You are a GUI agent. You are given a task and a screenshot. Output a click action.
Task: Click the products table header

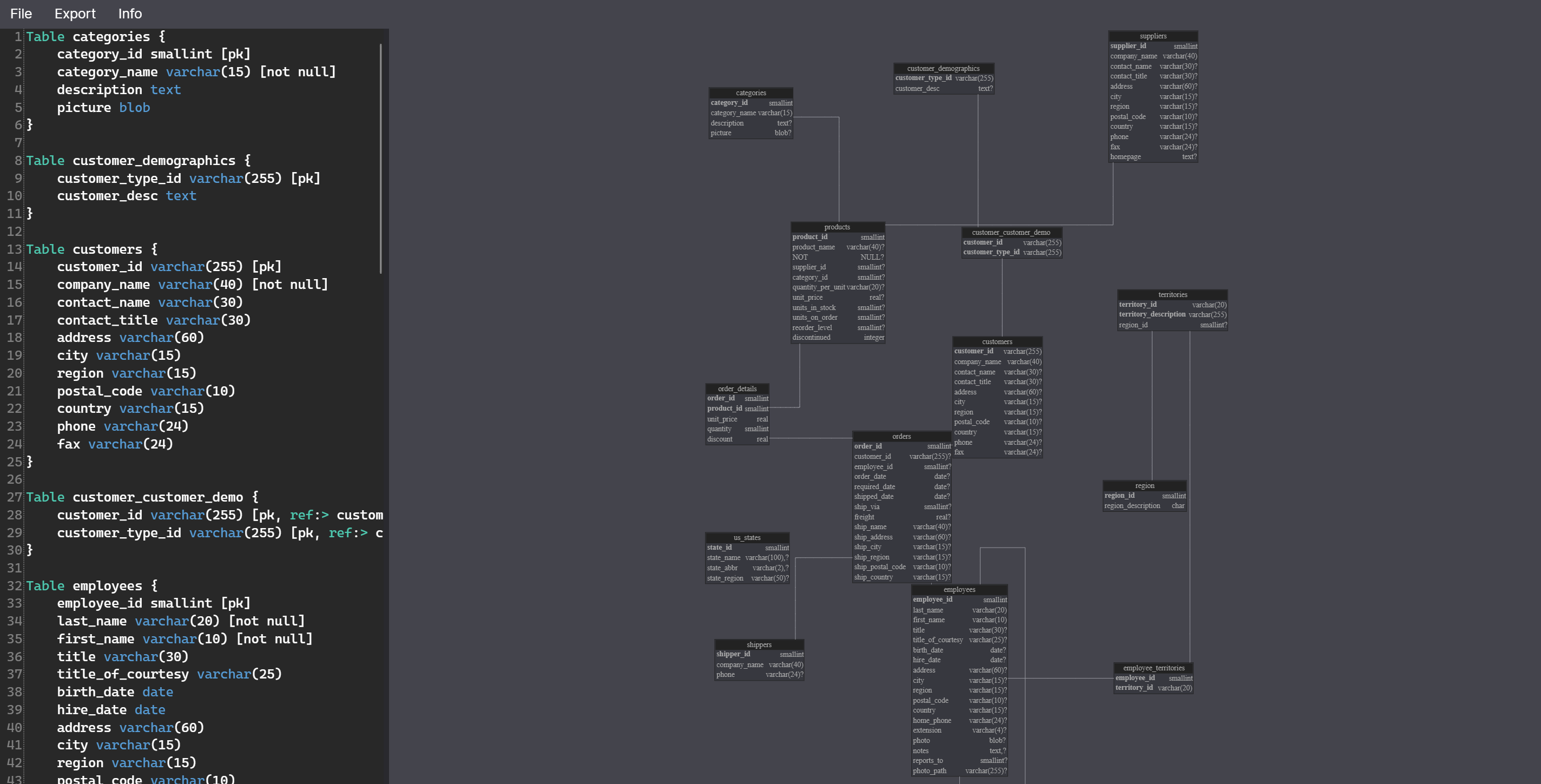pos(837,227)
